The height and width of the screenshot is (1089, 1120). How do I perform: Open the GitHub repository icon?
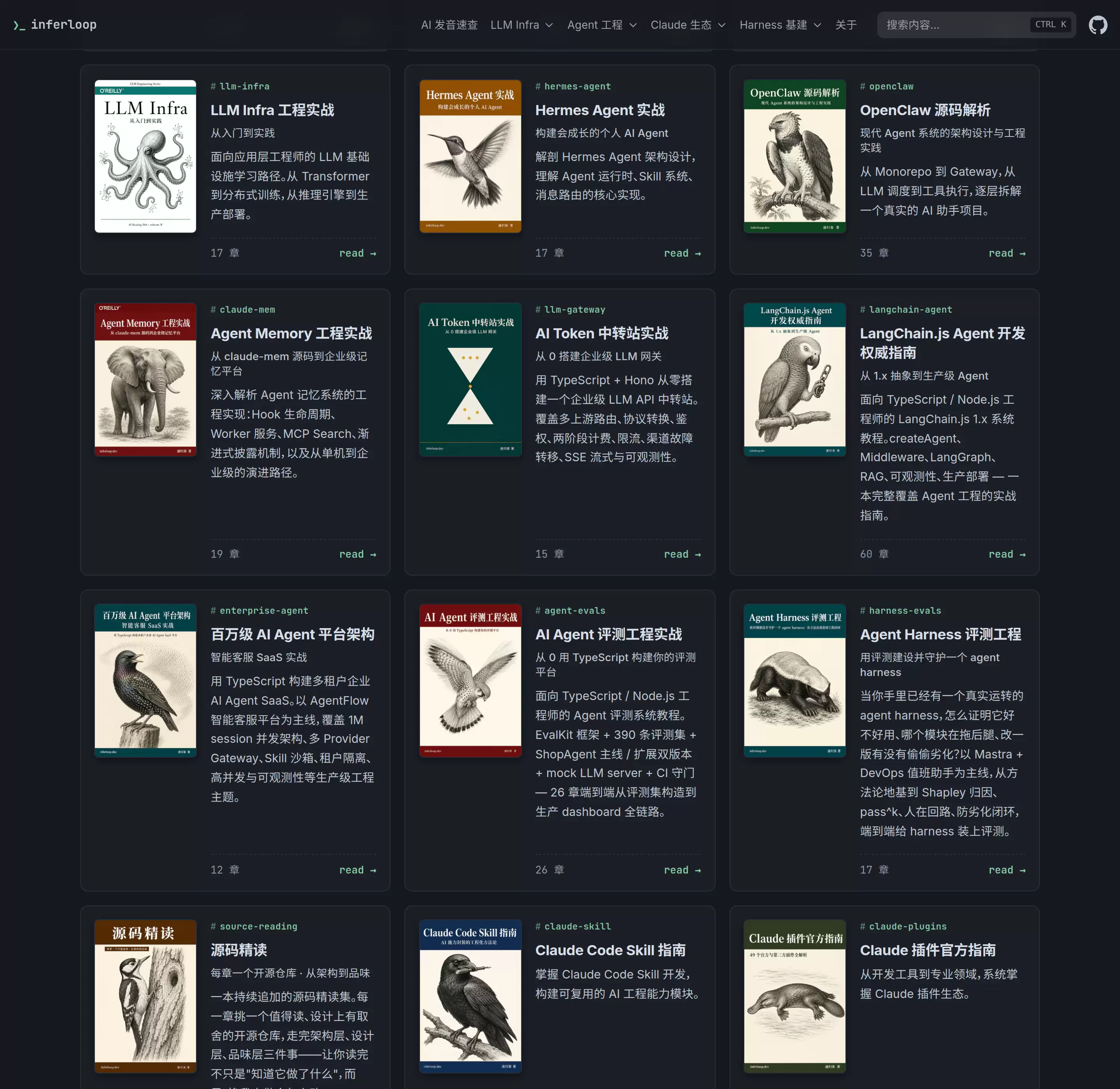(x=1098, y=25)
